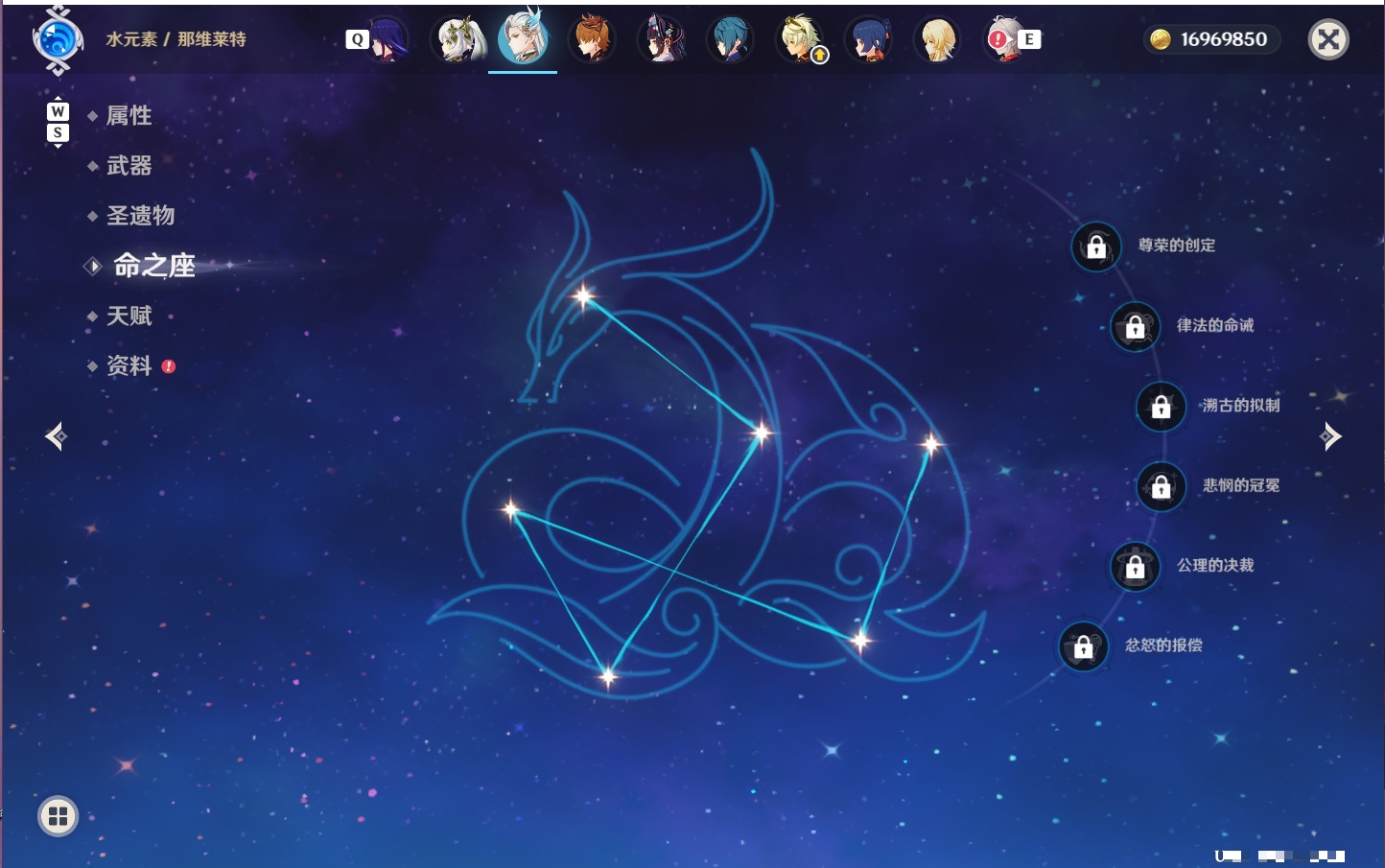The width and height of the screenshot is (1385, 868).
Task: Open the 属性 attributes page
Action: click(129, 116)
